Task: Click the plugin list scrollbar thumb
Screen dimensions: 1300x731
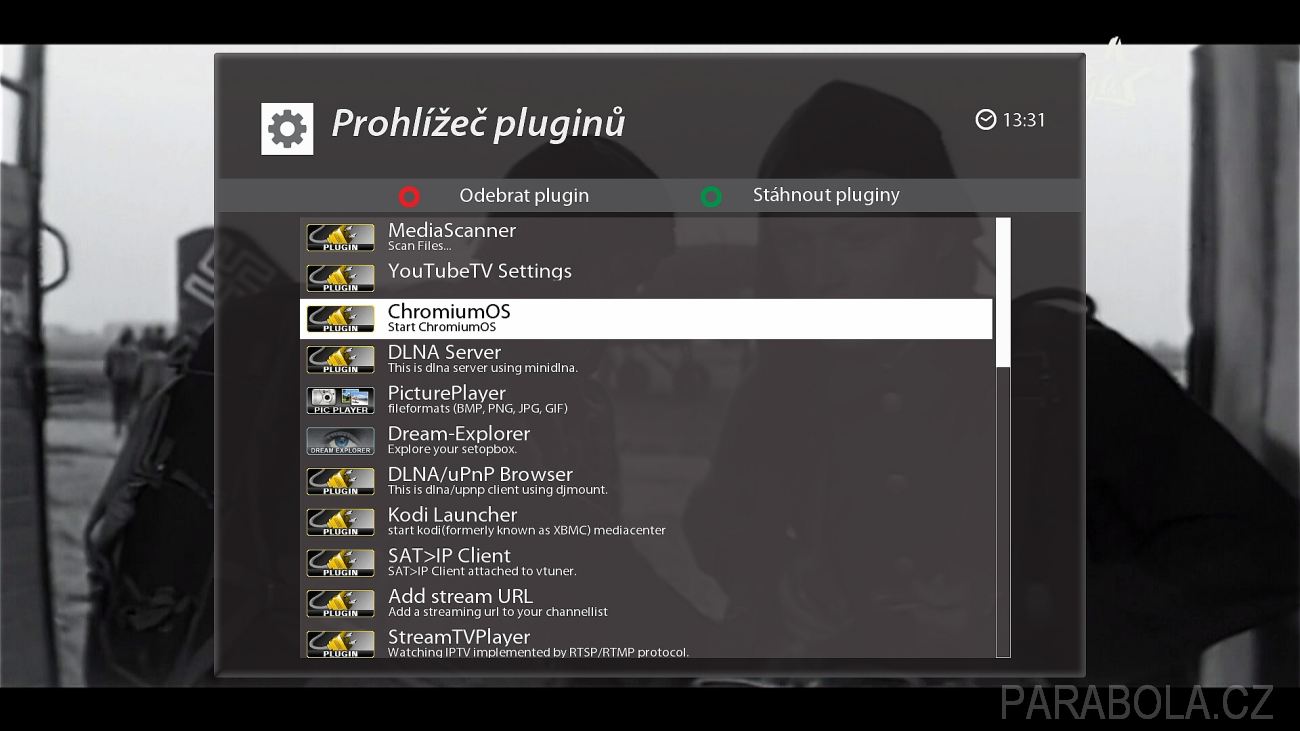Action: tap(1003, 292)
